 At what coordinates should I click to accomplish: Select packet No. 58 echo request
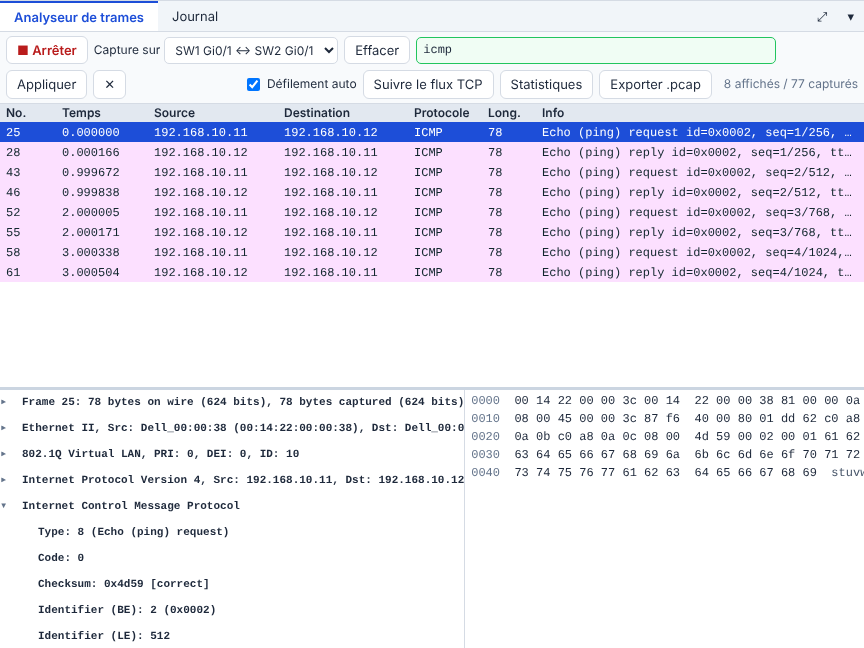pos(432,252)
